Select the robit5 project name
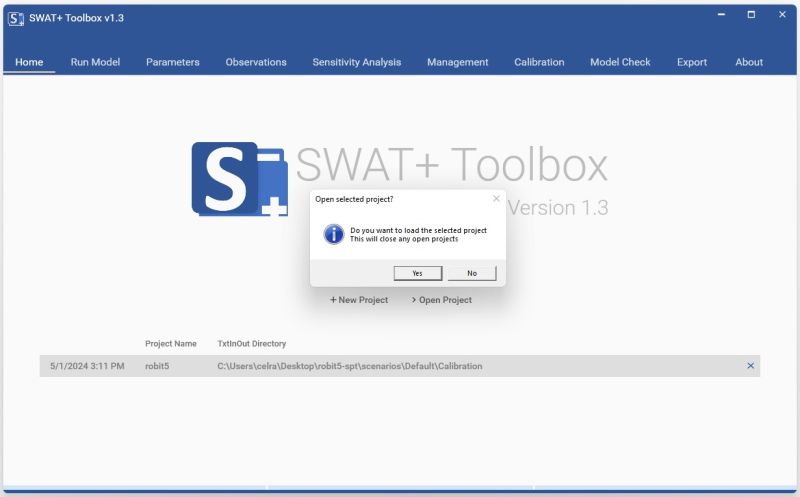The width and height of the screenshot is (800, 497). click(157, 366)
